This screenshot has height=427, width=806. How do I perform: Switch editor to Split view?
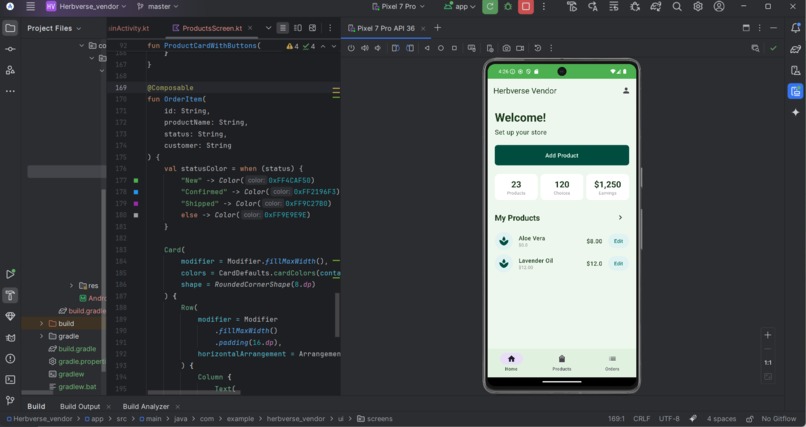pos(298,28)
